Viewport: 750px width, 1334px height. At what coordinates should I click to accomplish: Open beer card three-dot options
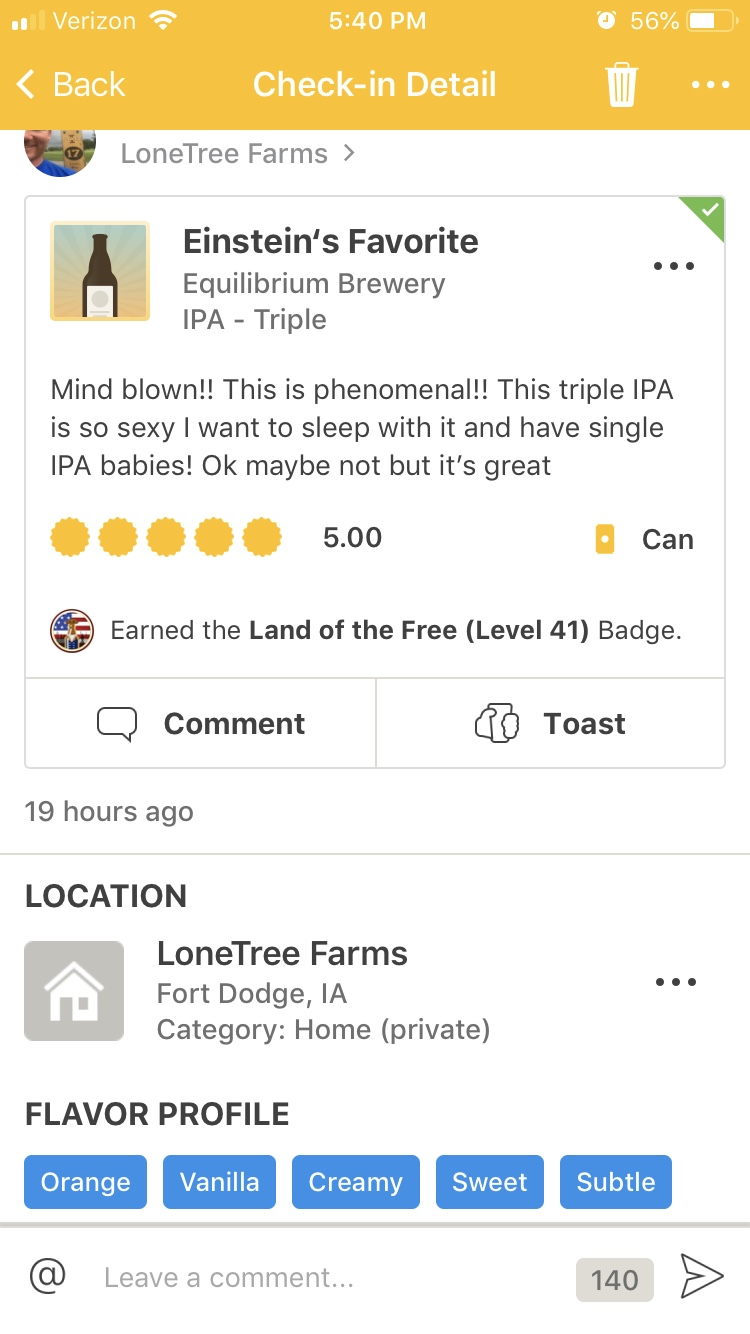[673, 266]
